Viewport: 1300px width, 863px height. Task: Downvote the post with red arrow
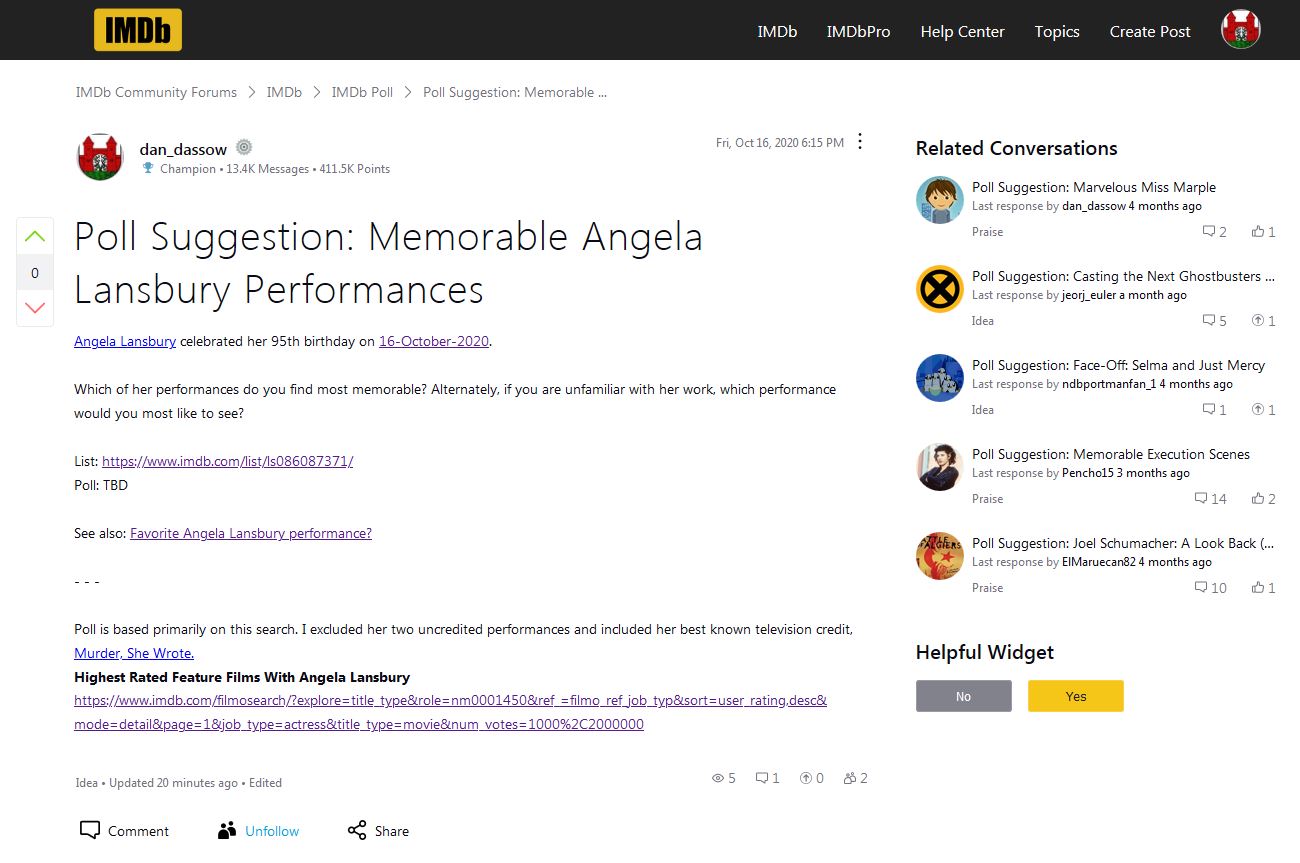tap(35, 308)
